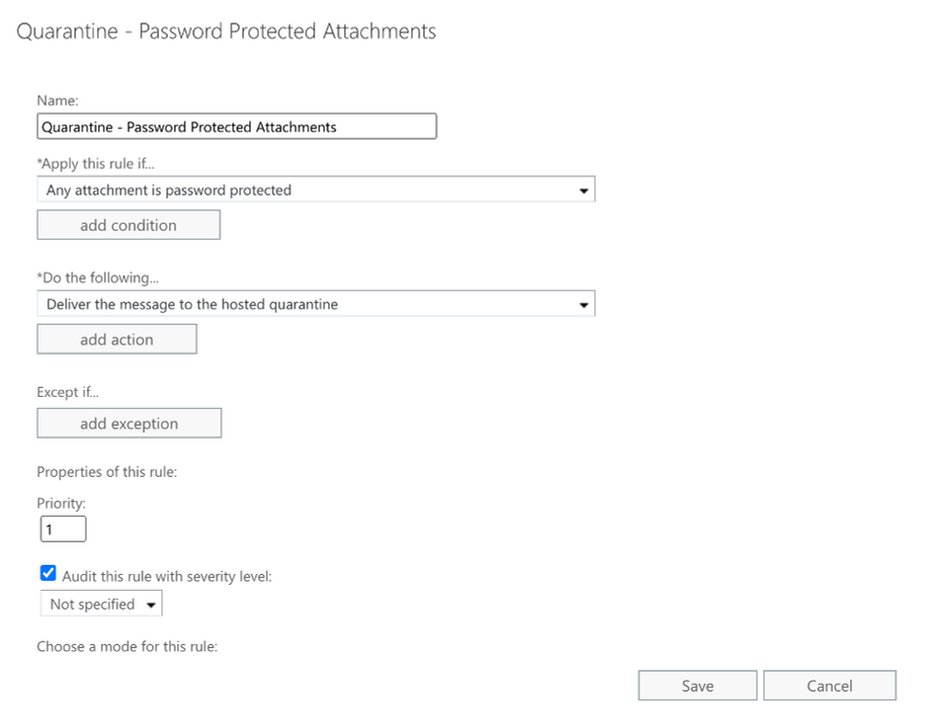Viewport: 925px width, 721px height.
Task: Open 'Deliver the message to the hosted quarantine' dropdown
Action: pyautogui.click(x=316, y=304)
